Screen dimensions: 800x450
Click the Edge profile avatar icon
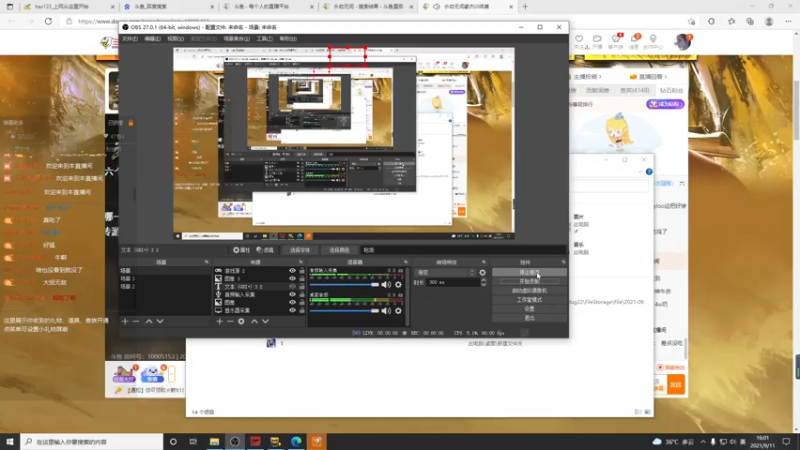769,21
